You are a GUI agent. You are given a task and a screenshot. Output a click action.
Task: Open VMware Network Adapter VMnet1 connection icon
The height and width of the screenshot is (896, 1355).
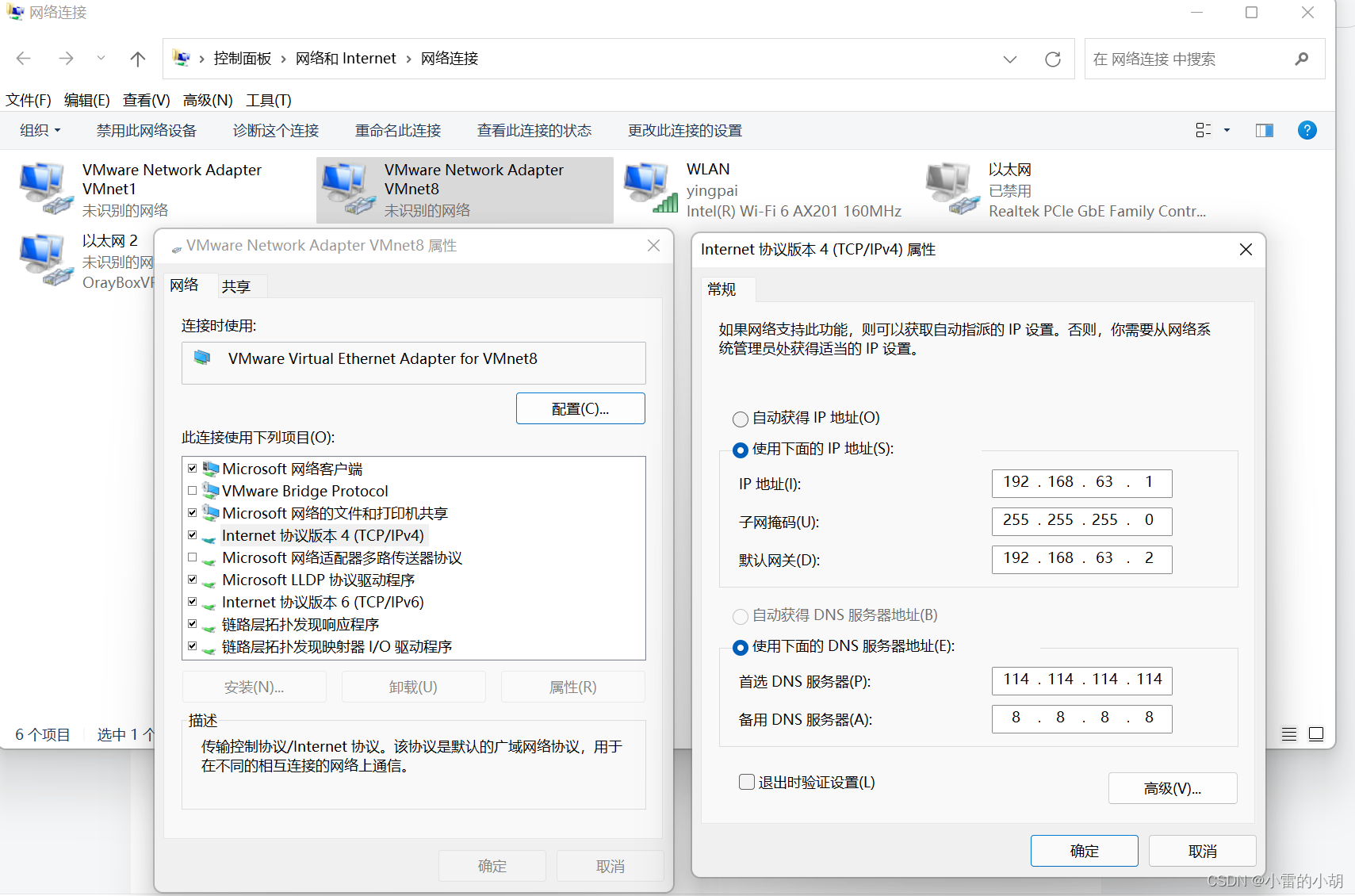pos(46,189)
